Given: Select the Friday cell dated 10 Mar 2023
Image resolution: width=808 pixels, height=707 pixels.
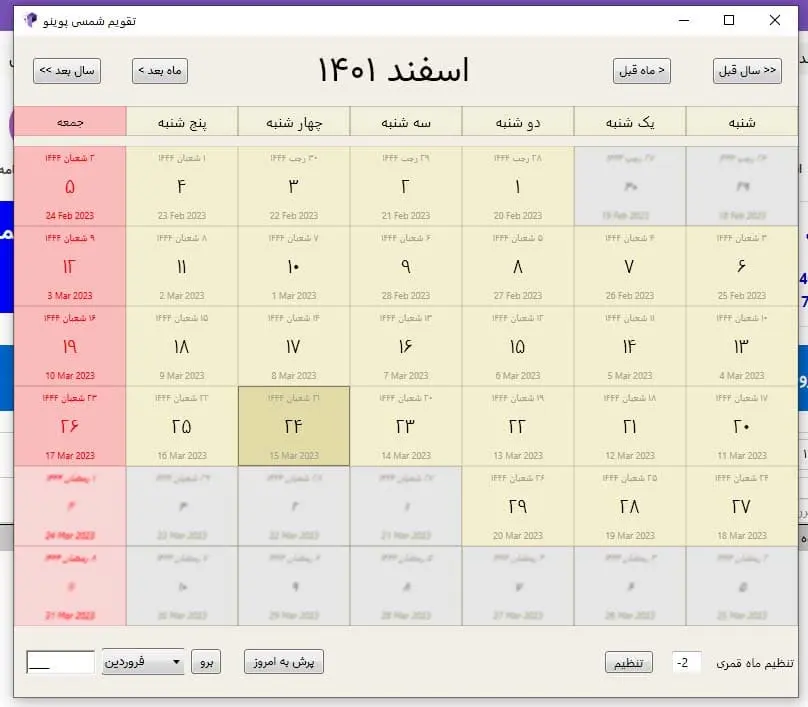Looking at the screenshot, I should 70,346.
